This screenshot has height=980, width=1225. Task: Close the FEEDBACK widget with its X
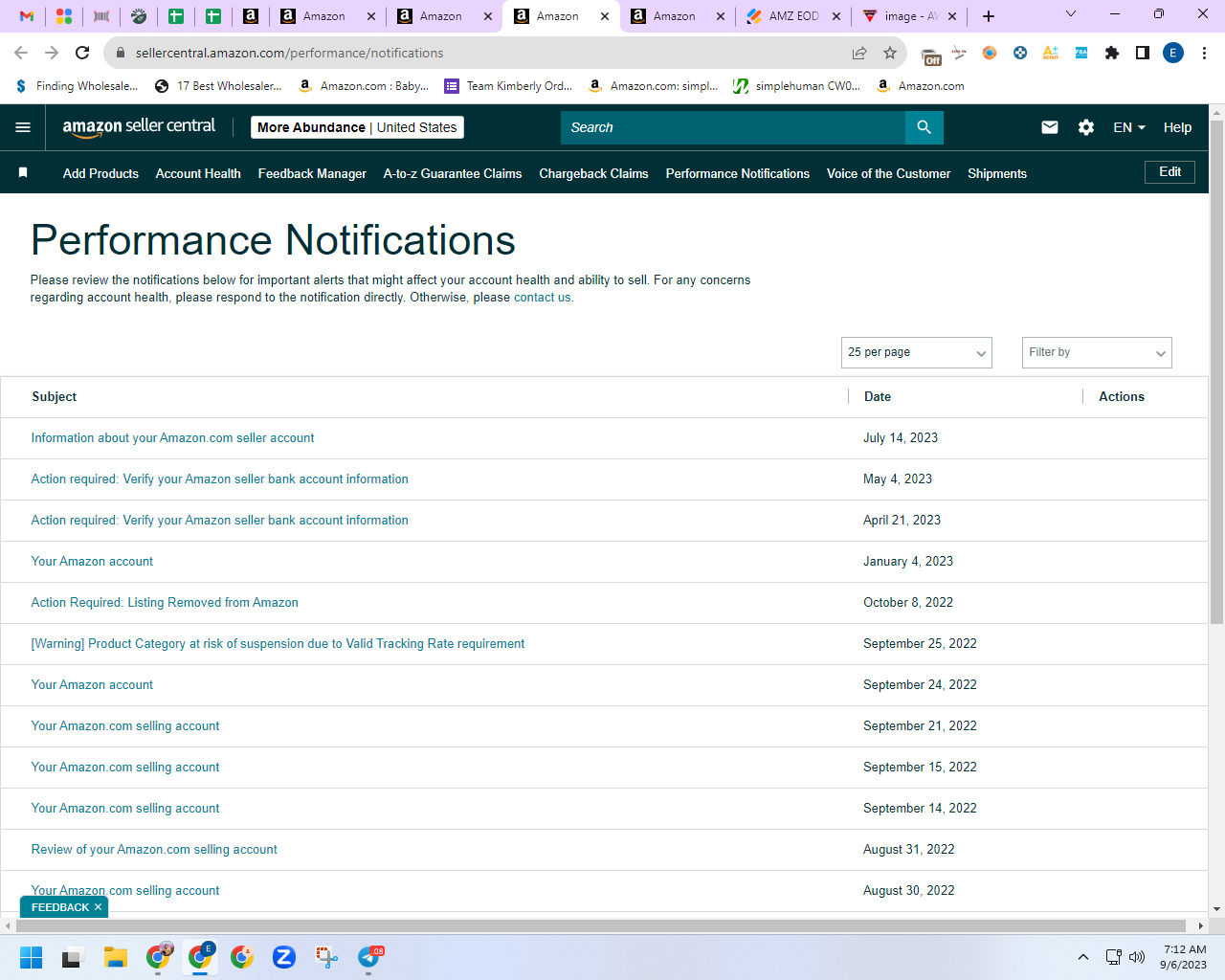coord(98,907)
